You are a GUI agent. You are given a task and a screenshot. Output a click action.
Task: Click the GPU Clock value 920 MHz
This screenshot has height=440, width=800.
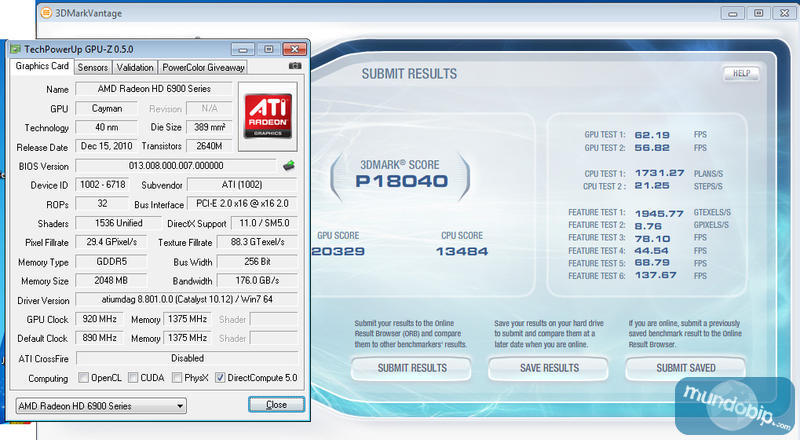[x=99, y=319]
